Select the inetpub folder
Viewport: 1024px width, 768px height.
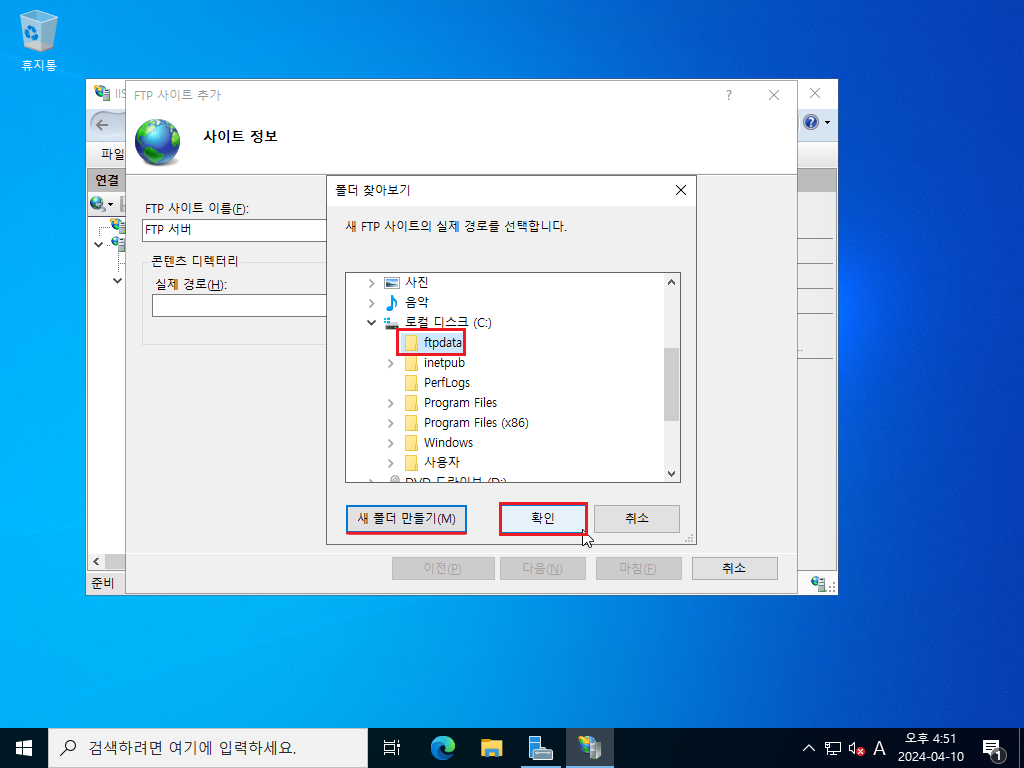tap(435, 362)
